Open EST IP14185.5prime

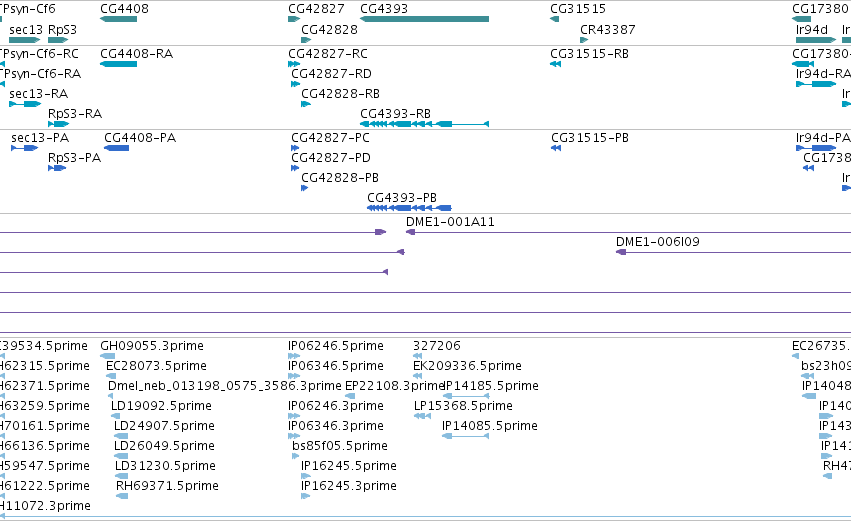[x=492, y=386]
